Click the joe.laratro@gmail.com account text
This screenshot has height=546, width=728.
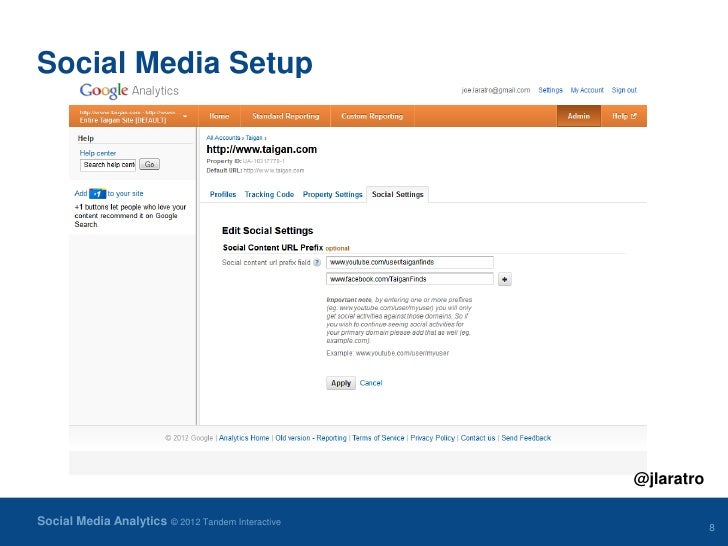[x=496, y=90]
